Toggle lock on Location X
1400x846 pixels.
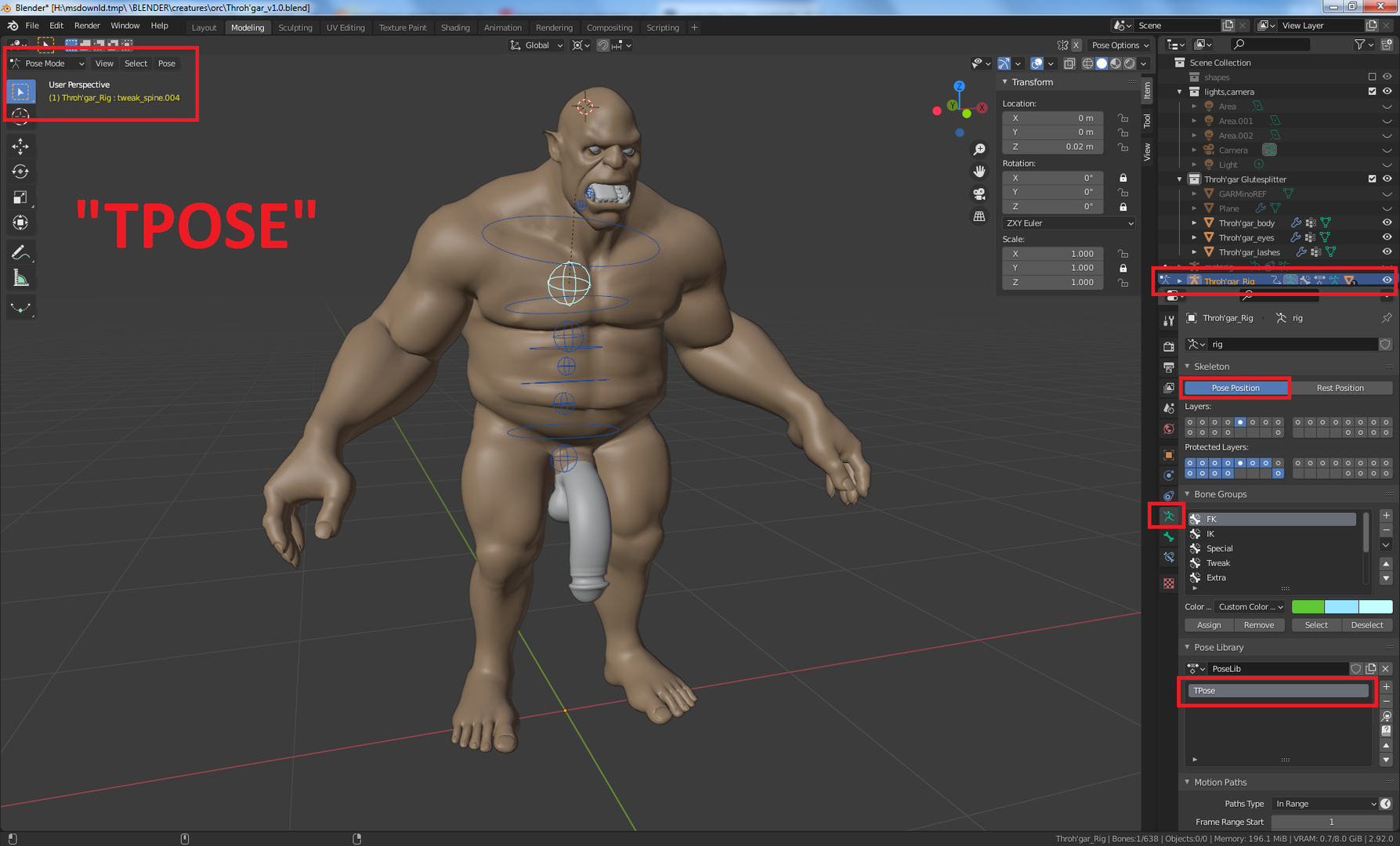[1123, 118]
